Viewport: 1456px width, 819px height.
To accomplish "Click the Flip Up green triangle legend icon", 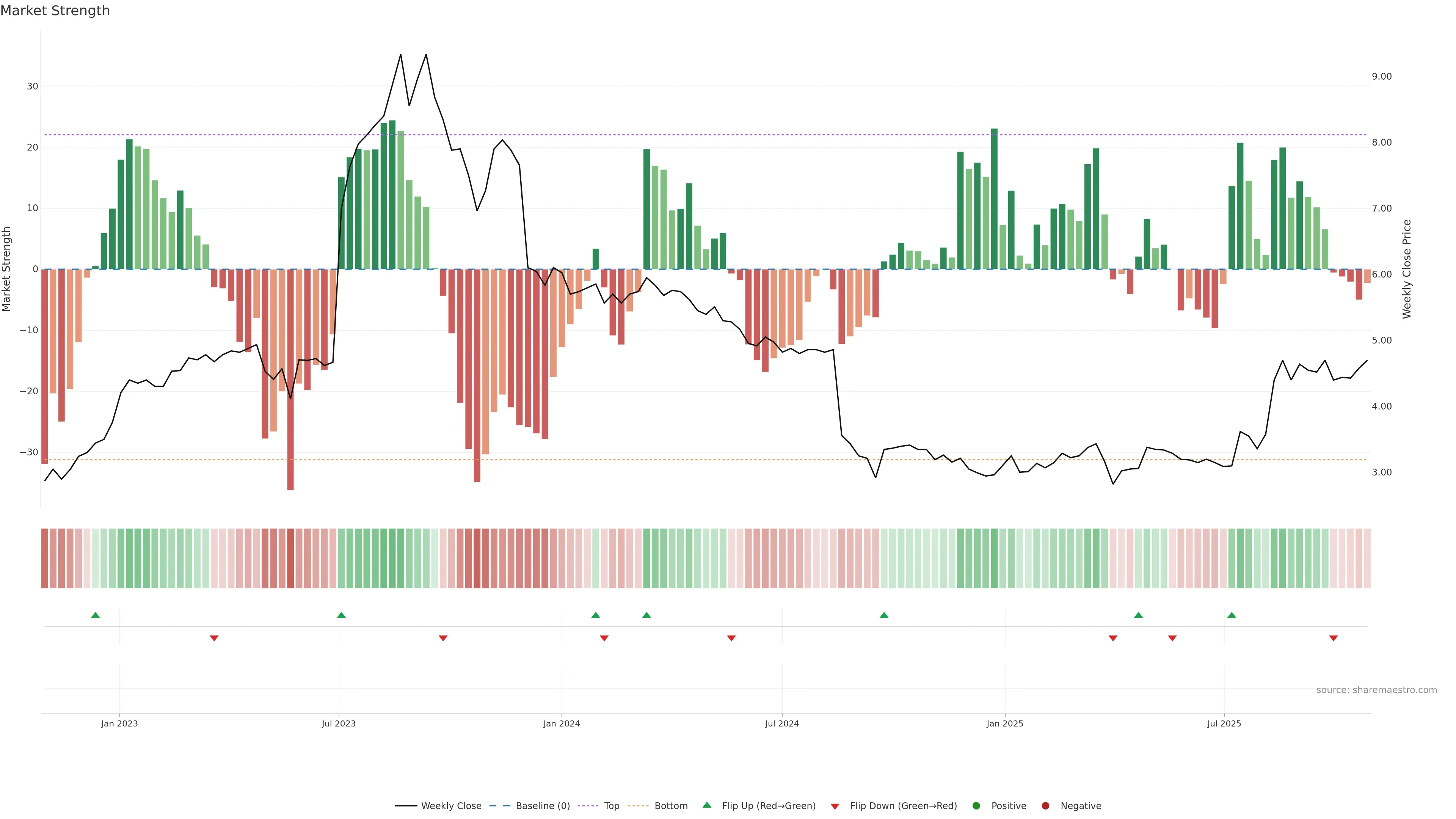I will point(706,805).
